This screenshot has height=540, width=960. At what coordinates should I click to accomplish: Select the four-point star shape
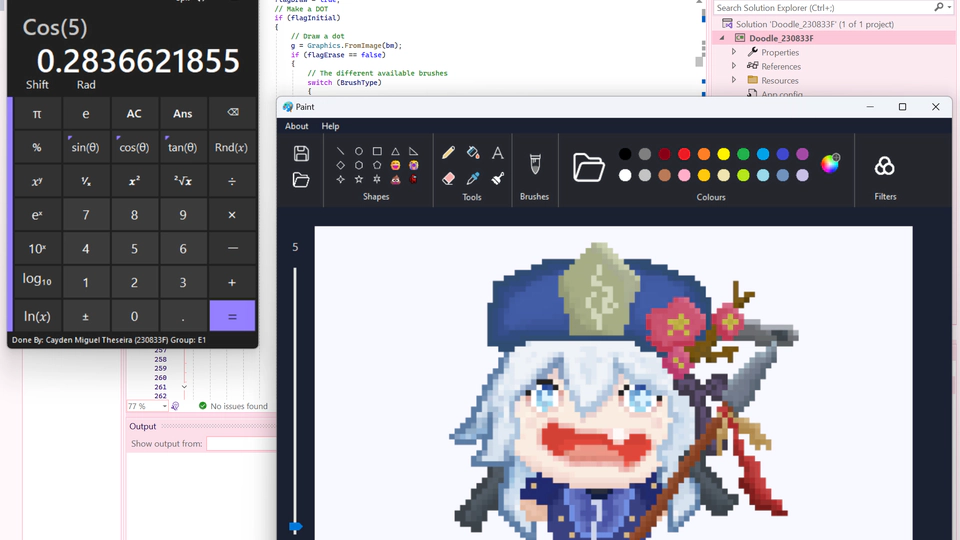(340, 179)
